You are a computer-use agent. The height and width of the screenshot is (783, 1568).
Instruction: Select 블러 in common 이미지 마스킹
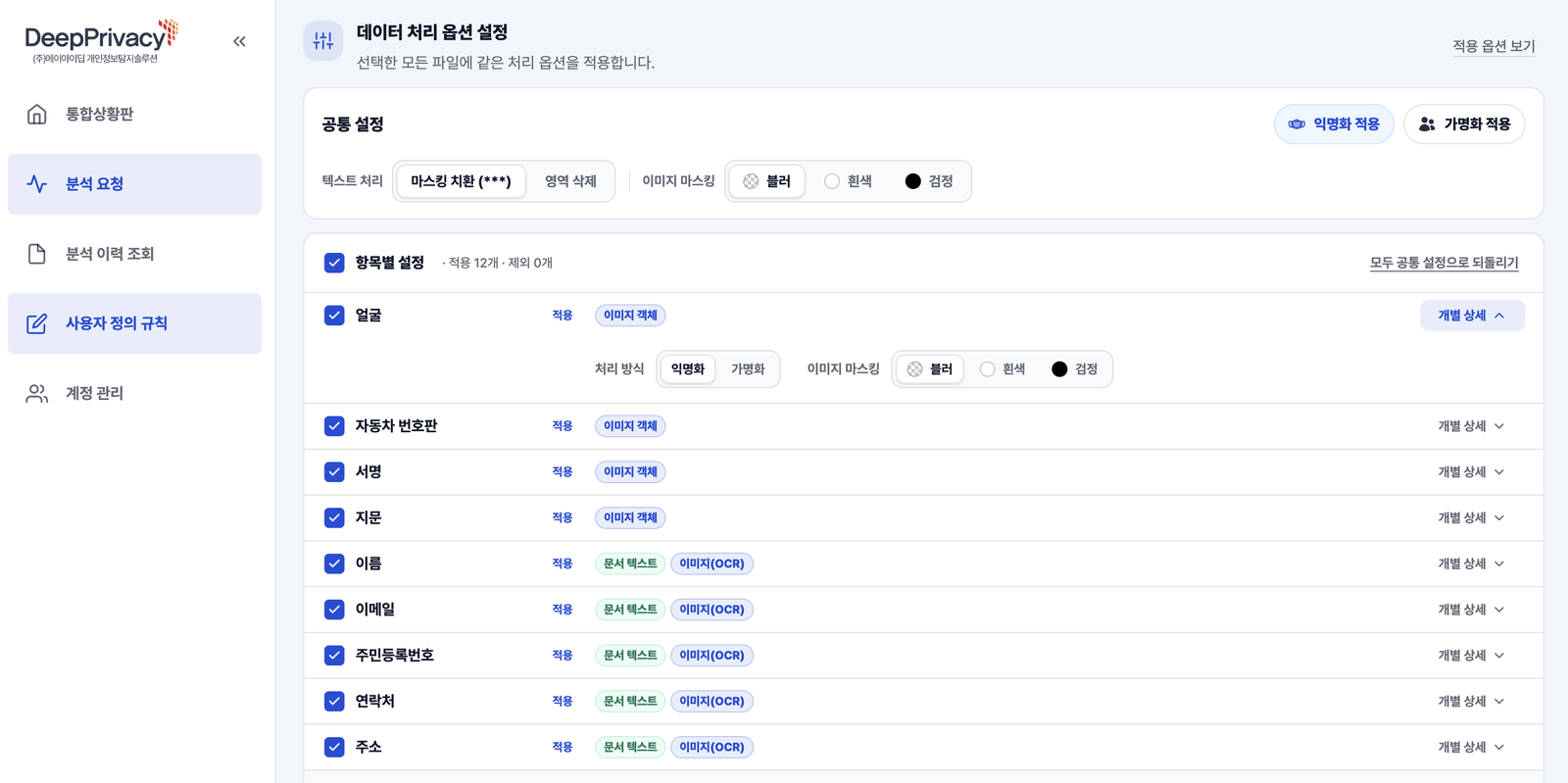(x=767, y=181)
